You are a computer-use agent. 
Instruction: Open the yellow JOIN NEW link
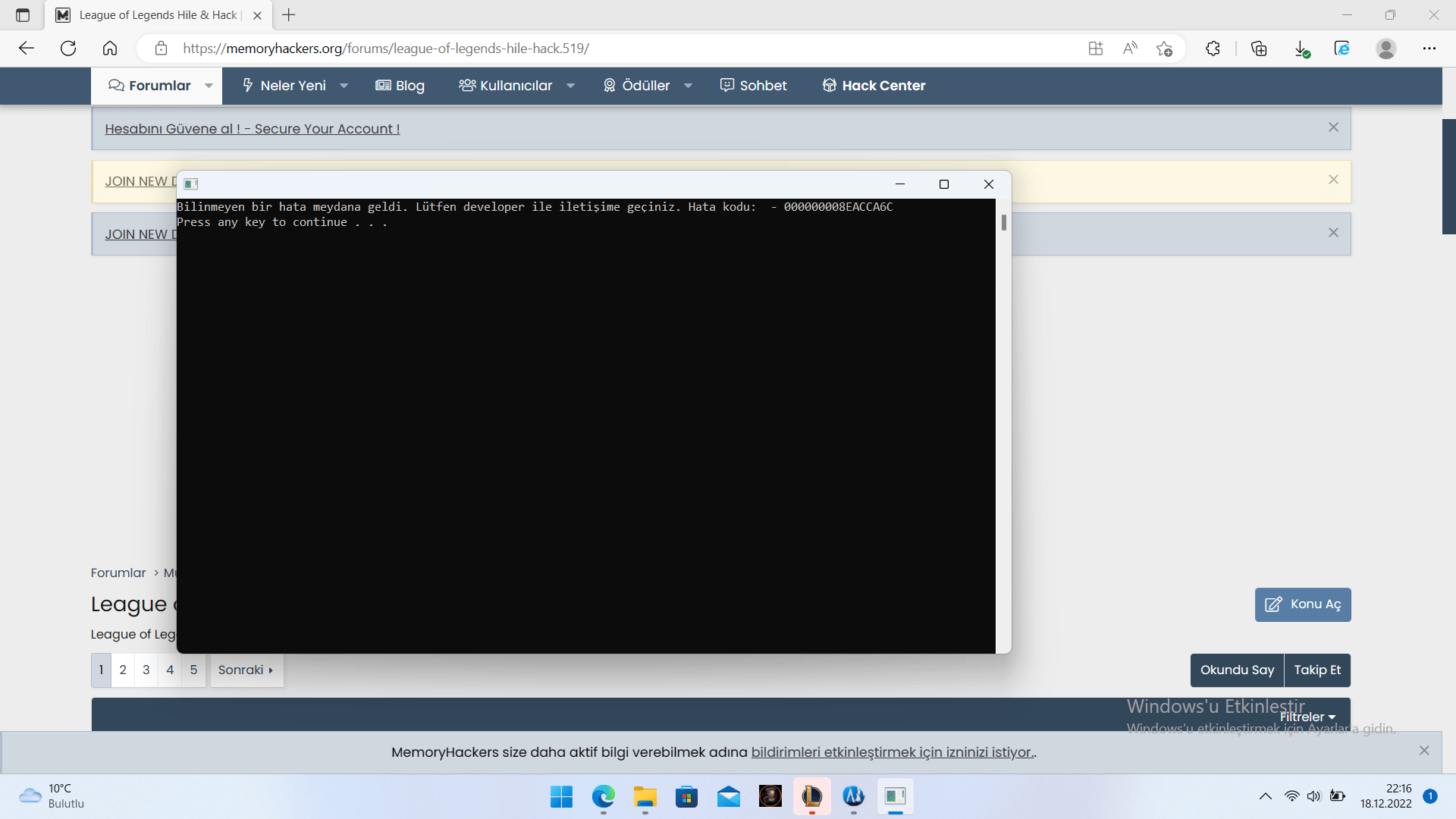140,181
